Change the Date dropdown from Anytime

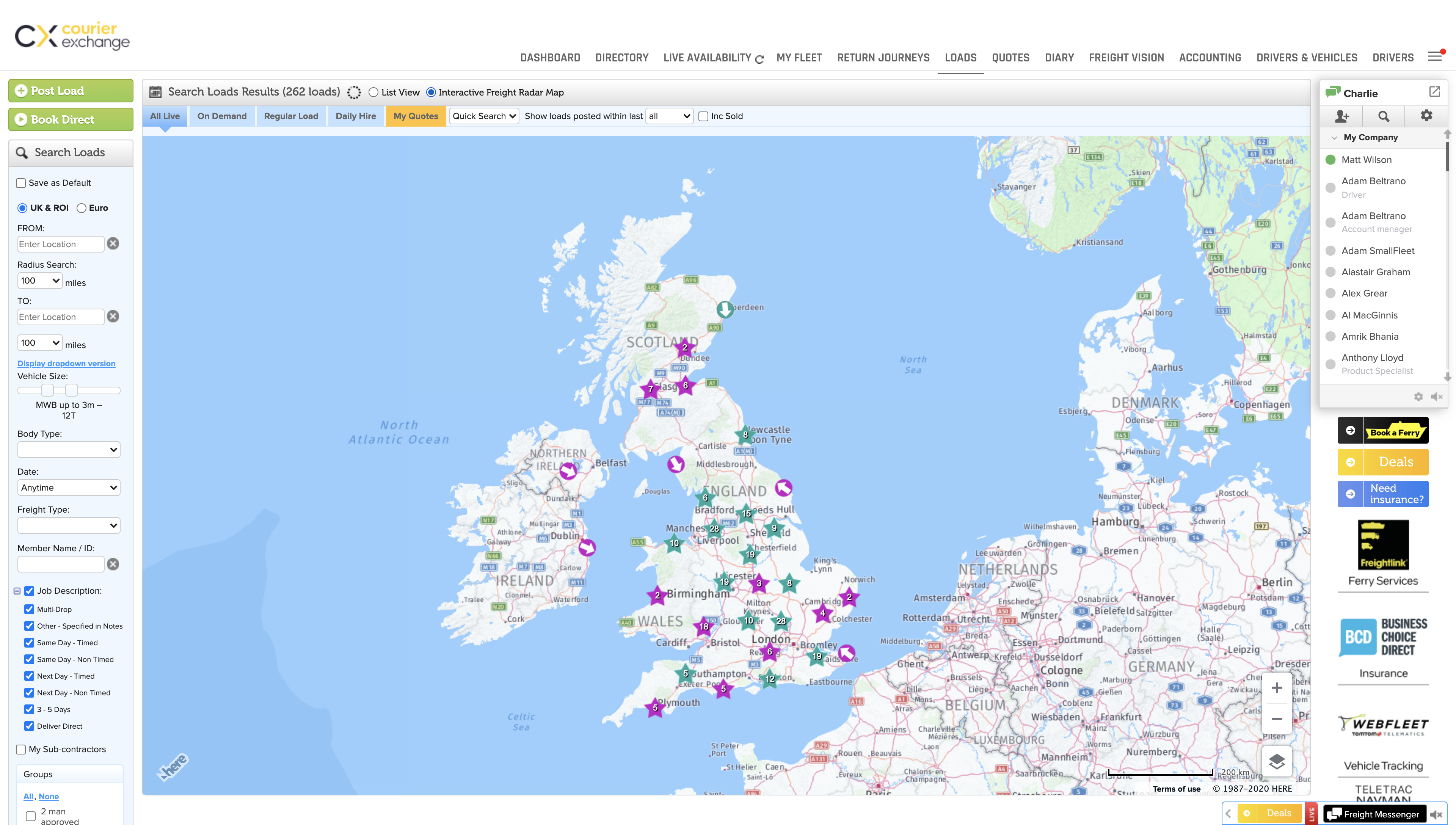pos(69,487)
